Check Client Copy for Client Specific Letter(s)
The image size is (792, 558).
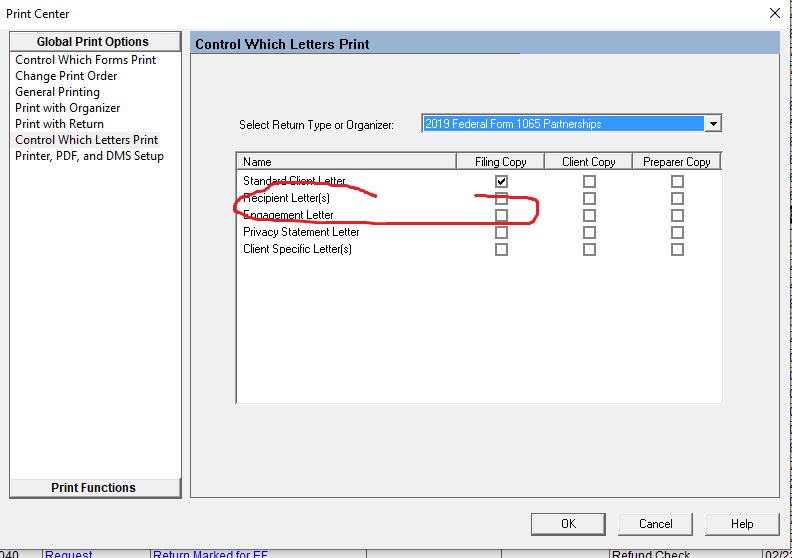tap(589, 249)
